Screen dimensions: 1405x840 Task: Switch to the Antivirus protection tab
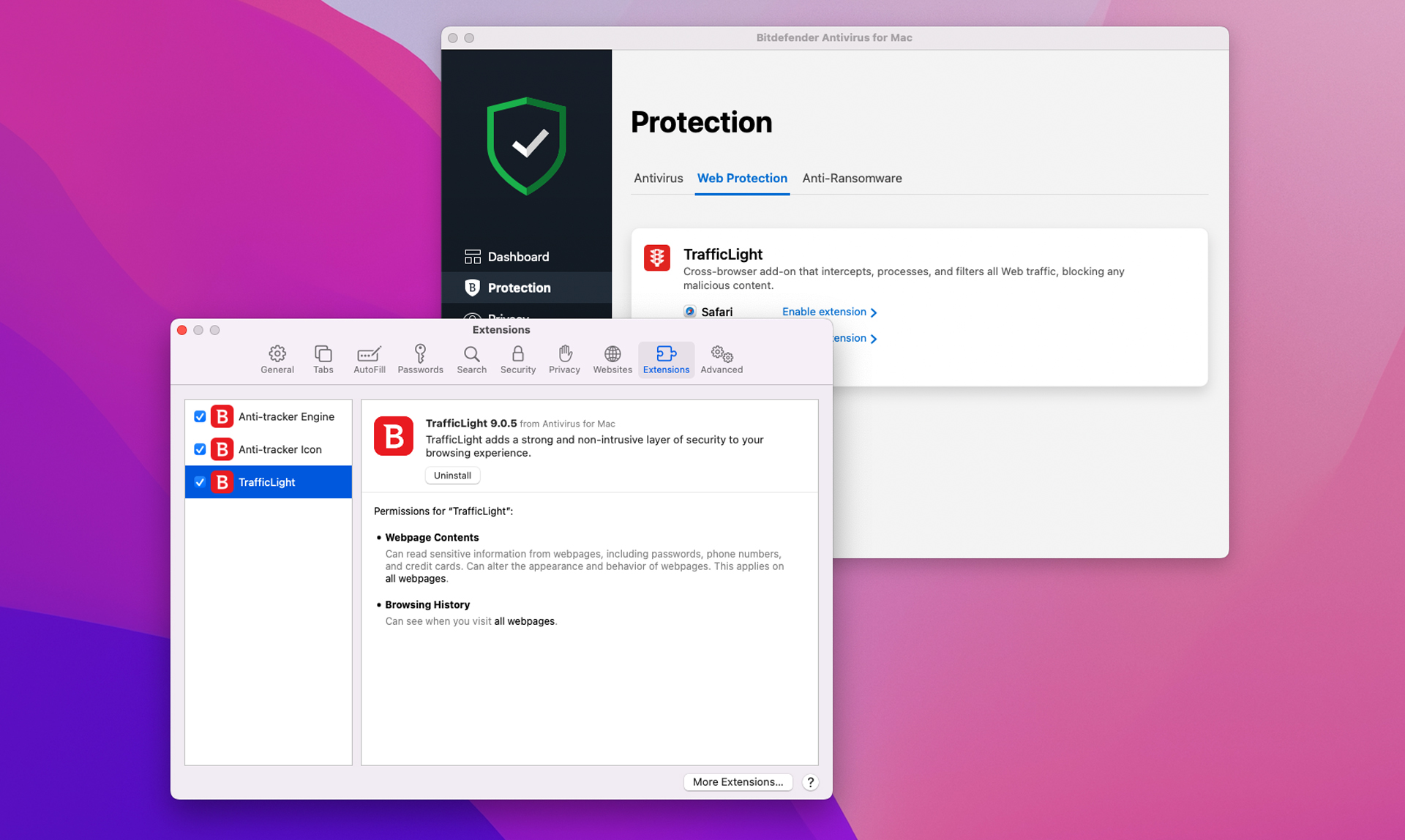(x=658, y=178)
